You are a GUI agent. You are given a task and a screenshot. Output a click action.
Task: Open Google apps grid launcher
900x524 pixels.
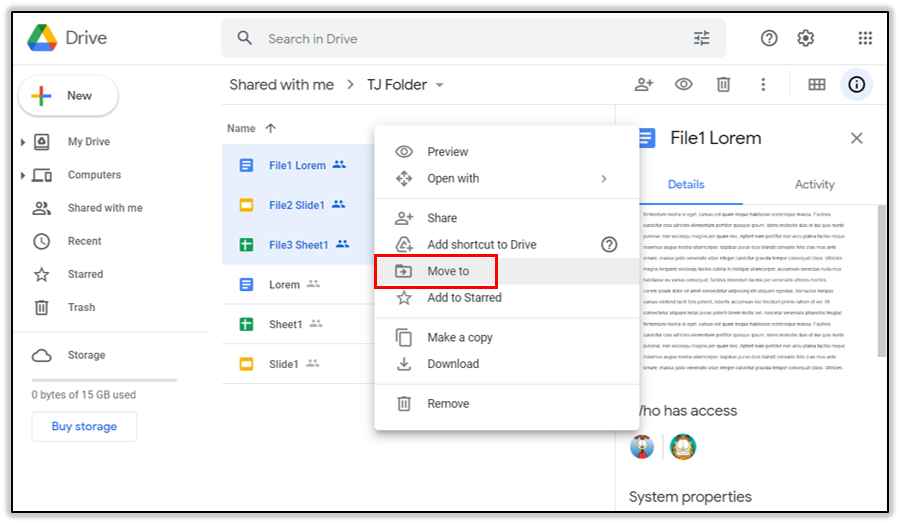(865, 38)
